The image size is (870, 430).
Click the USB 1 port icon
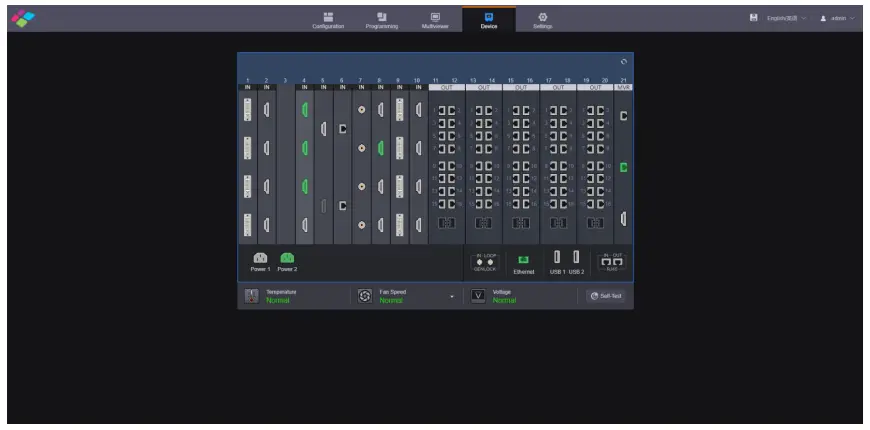557,257
